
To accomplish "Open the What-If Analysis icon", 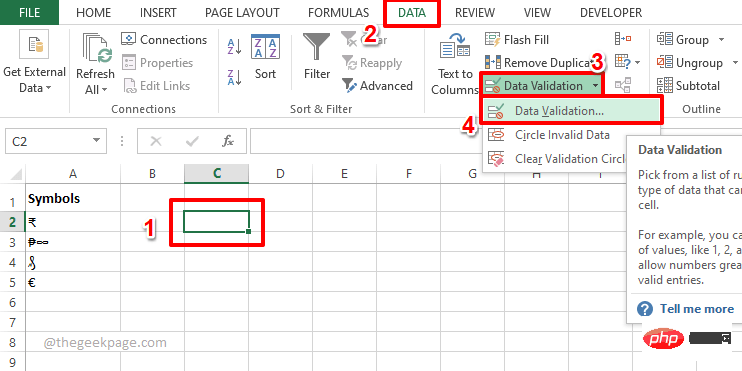I will click(622, 62).
